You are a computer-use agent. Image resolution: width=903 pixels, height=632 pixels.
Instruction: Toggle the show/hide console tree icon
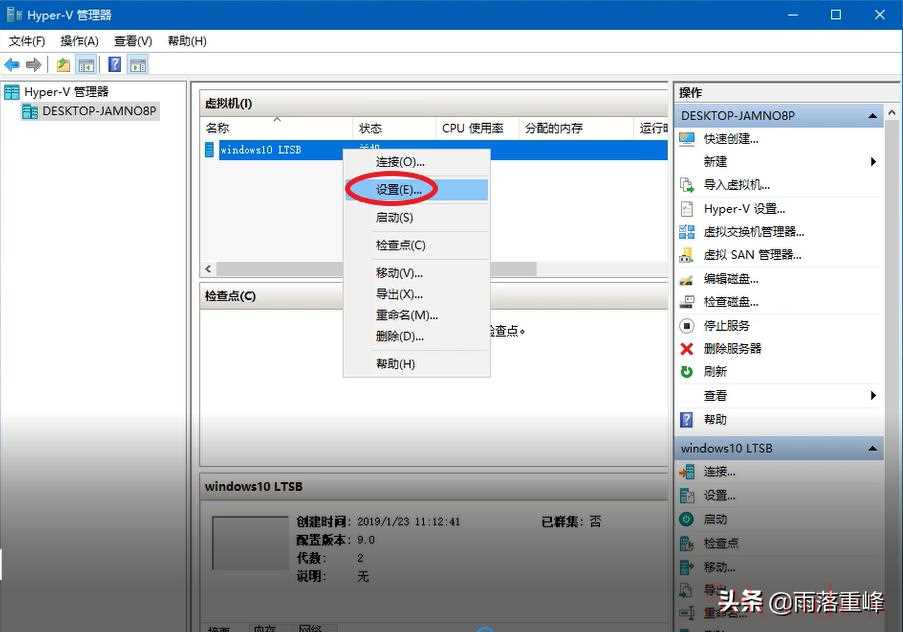click(86, 65)
